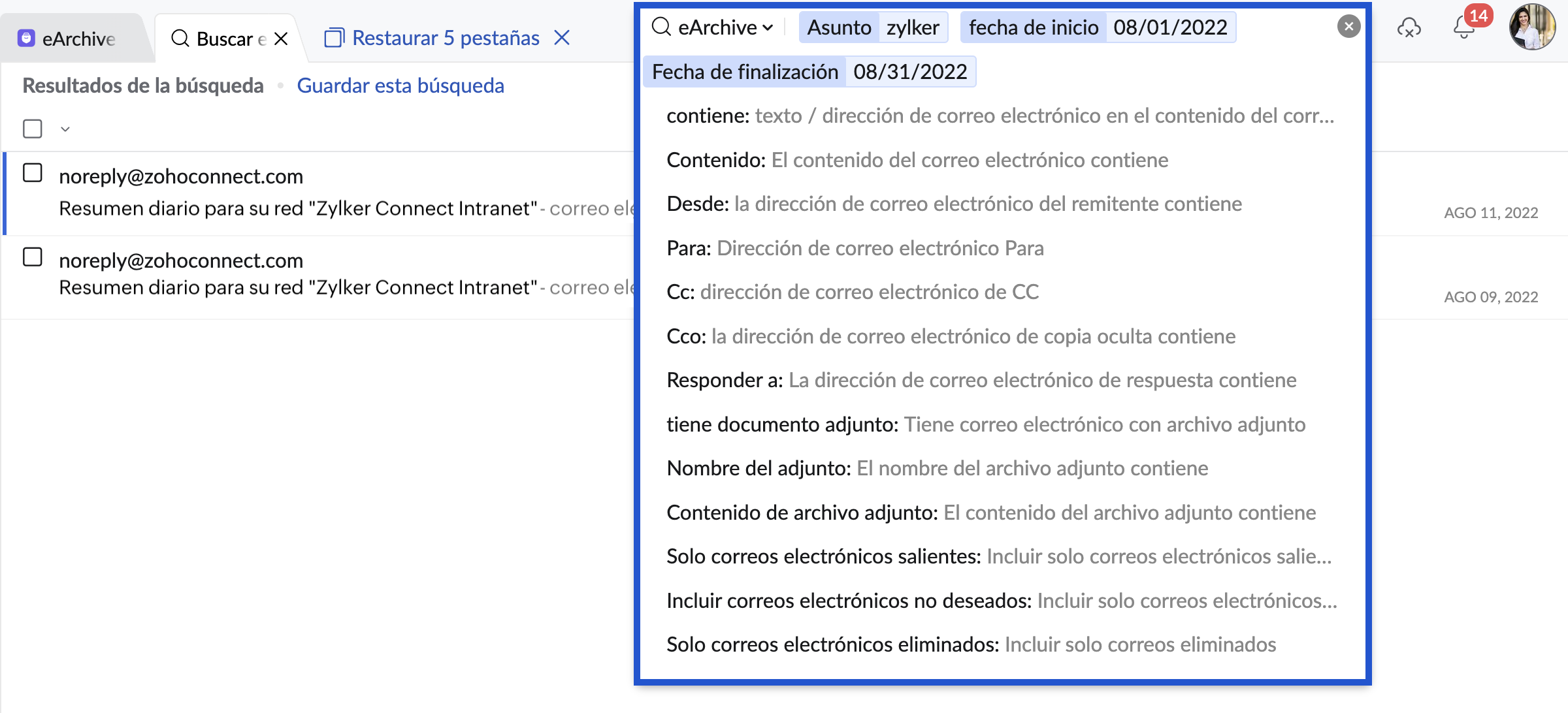Clear the search with the gray X icon
This screenshot has height=713, width=1568.
(1348, 27)
